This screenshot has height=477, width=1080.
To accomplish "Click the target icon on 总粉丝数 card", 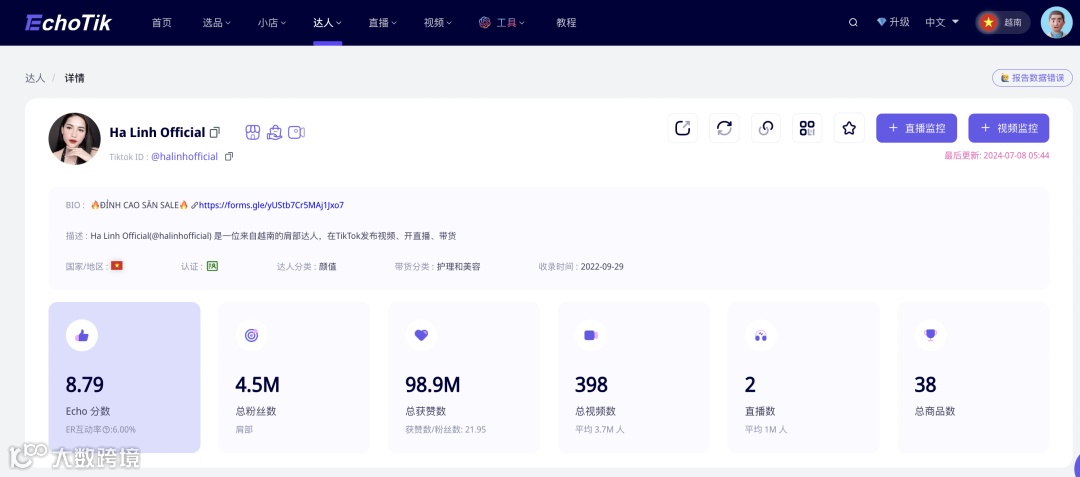I will click(x=251, y=335).
